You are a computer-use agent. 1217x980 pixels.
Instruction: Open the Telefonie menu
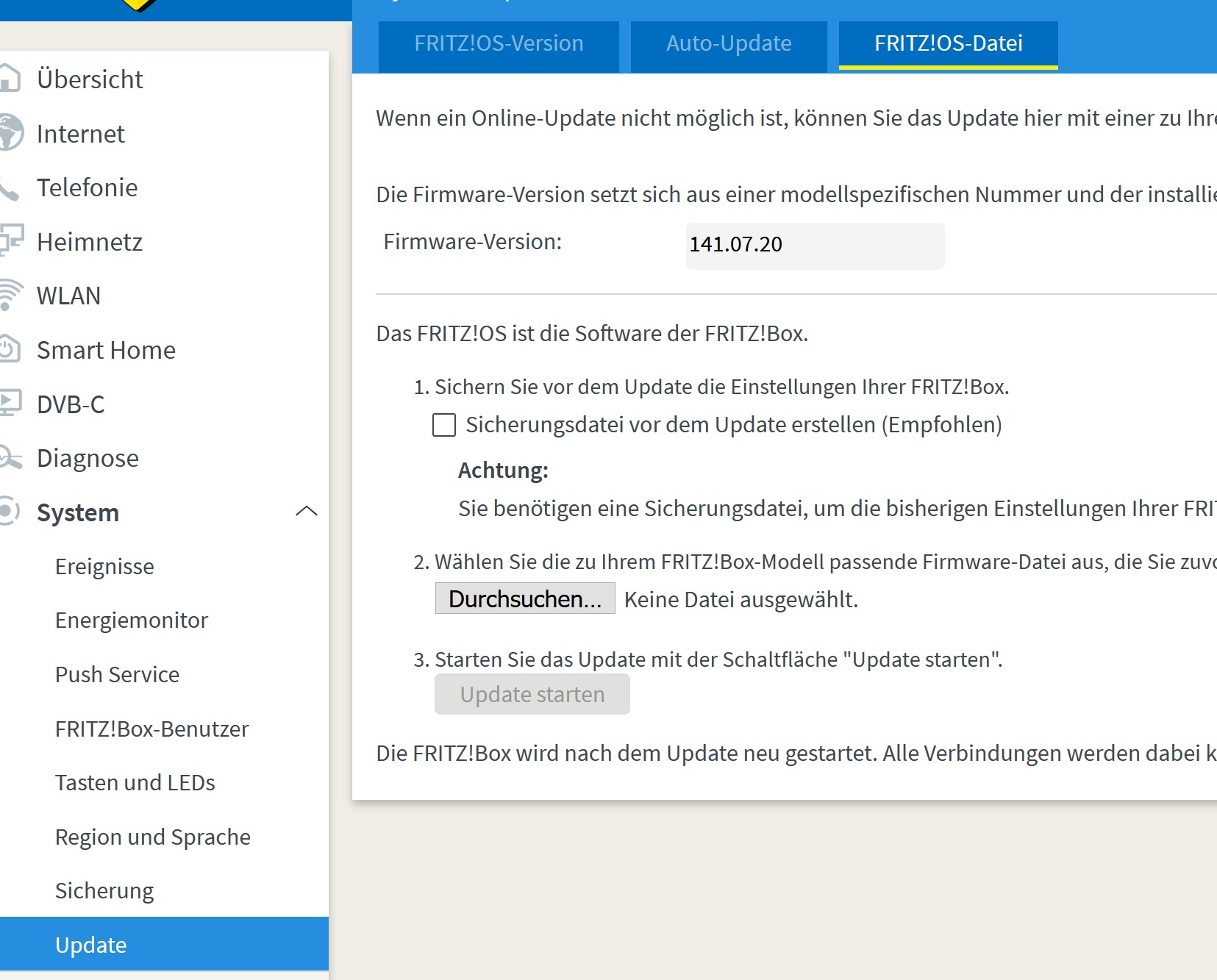click(88, 187)
